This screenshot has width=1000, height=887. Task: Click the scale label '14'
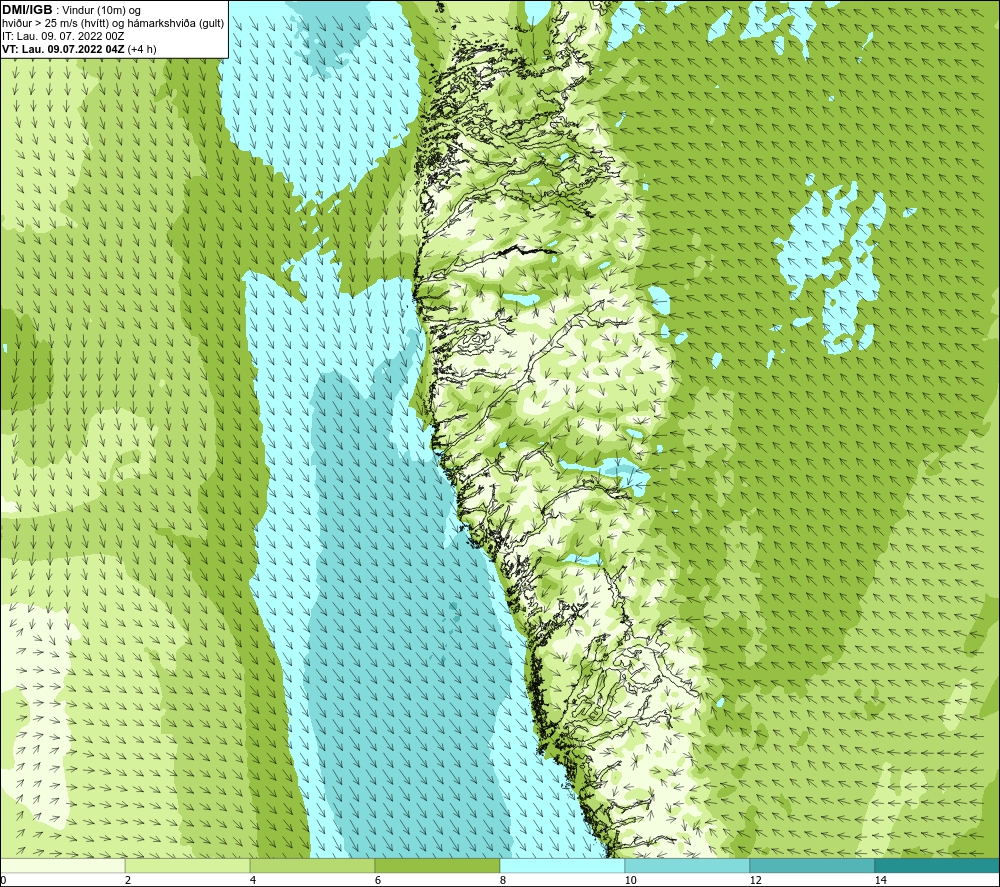tap(881, 880)
